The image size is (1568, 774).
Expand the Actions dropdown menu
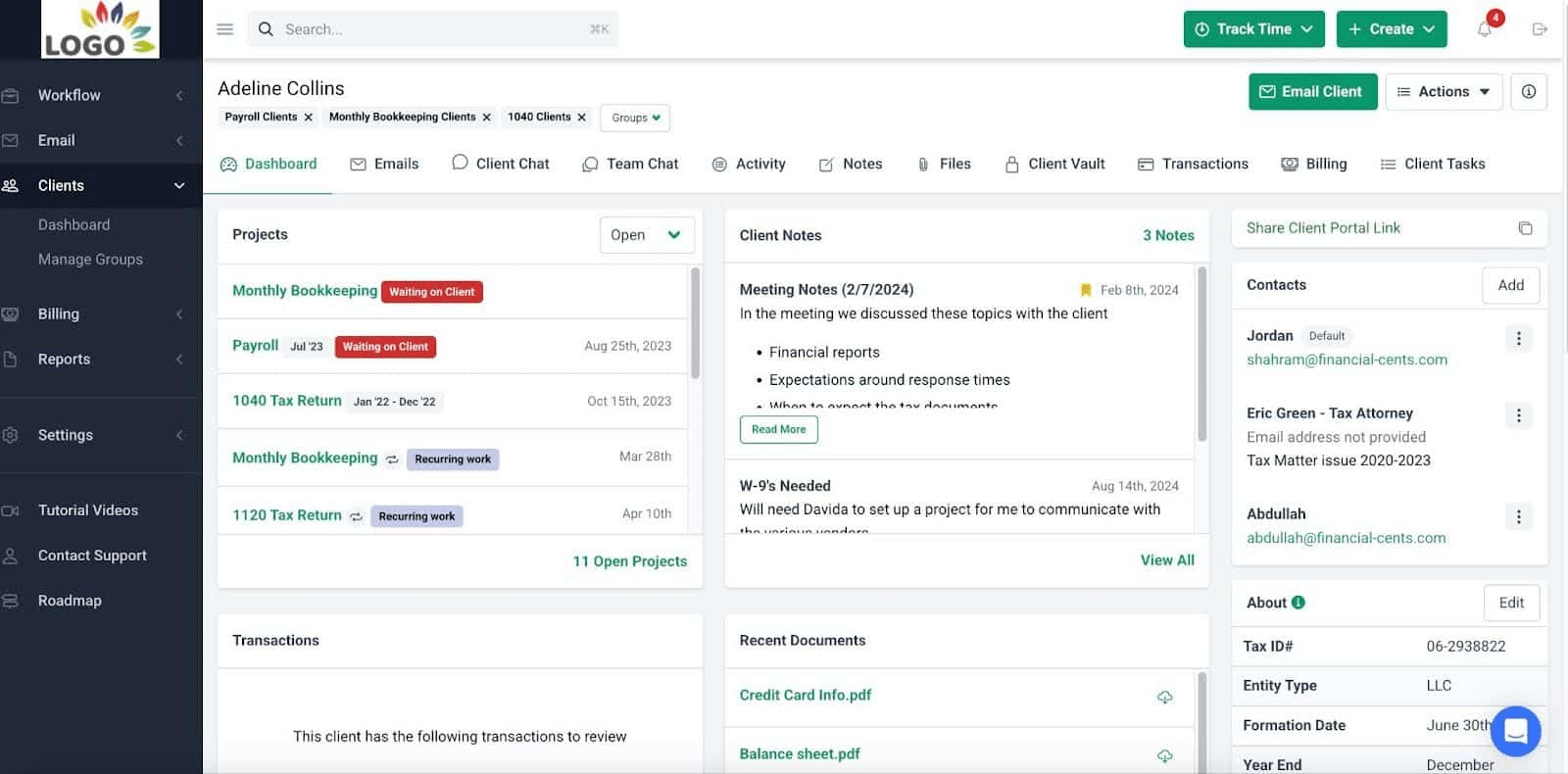click(1444, 91)
